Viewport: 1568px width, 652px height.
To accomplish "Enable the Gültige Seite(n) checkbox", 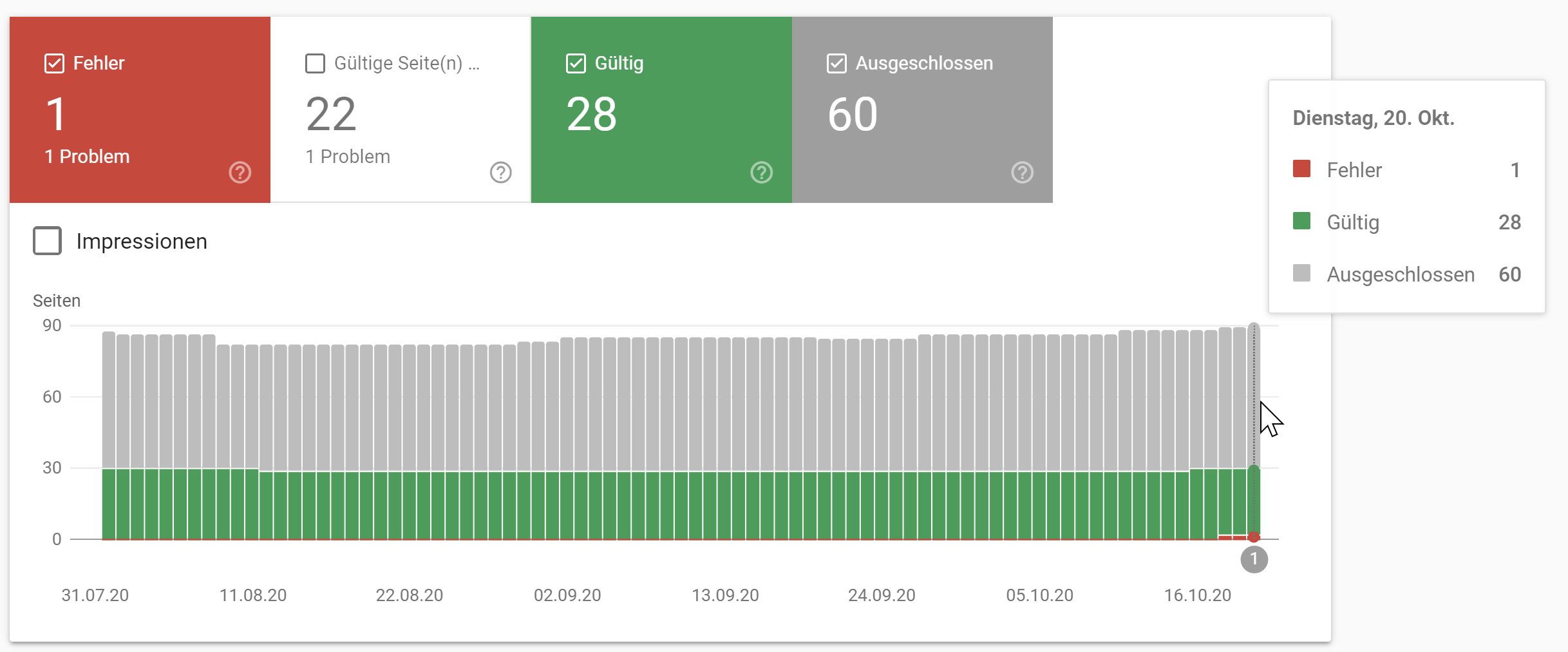I will (314, 62).
